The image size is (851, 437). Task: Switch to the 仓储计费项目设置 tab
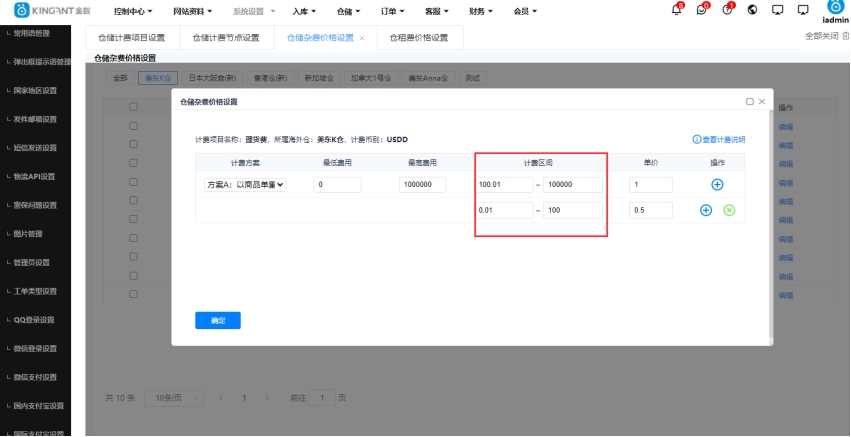click(131, 38)
